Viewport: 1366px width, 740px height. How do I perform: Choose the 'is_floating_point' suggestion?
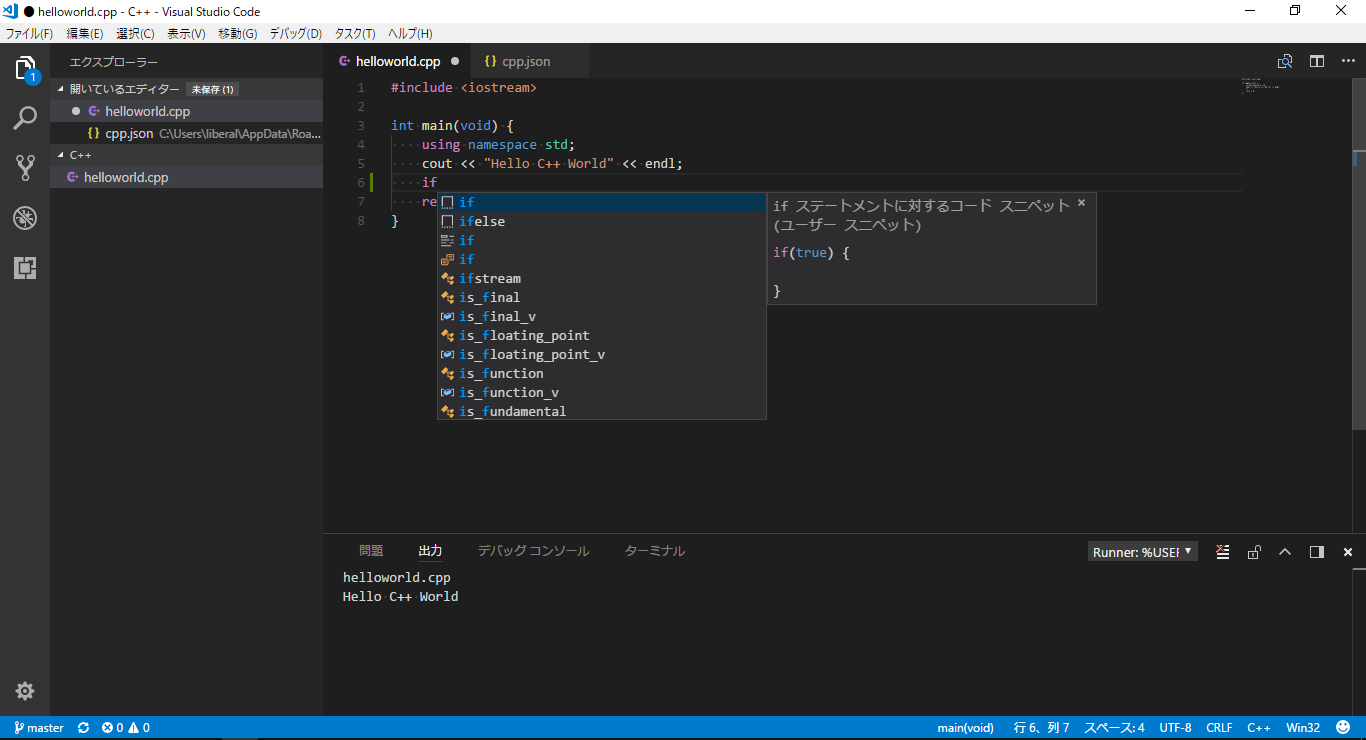602,335
